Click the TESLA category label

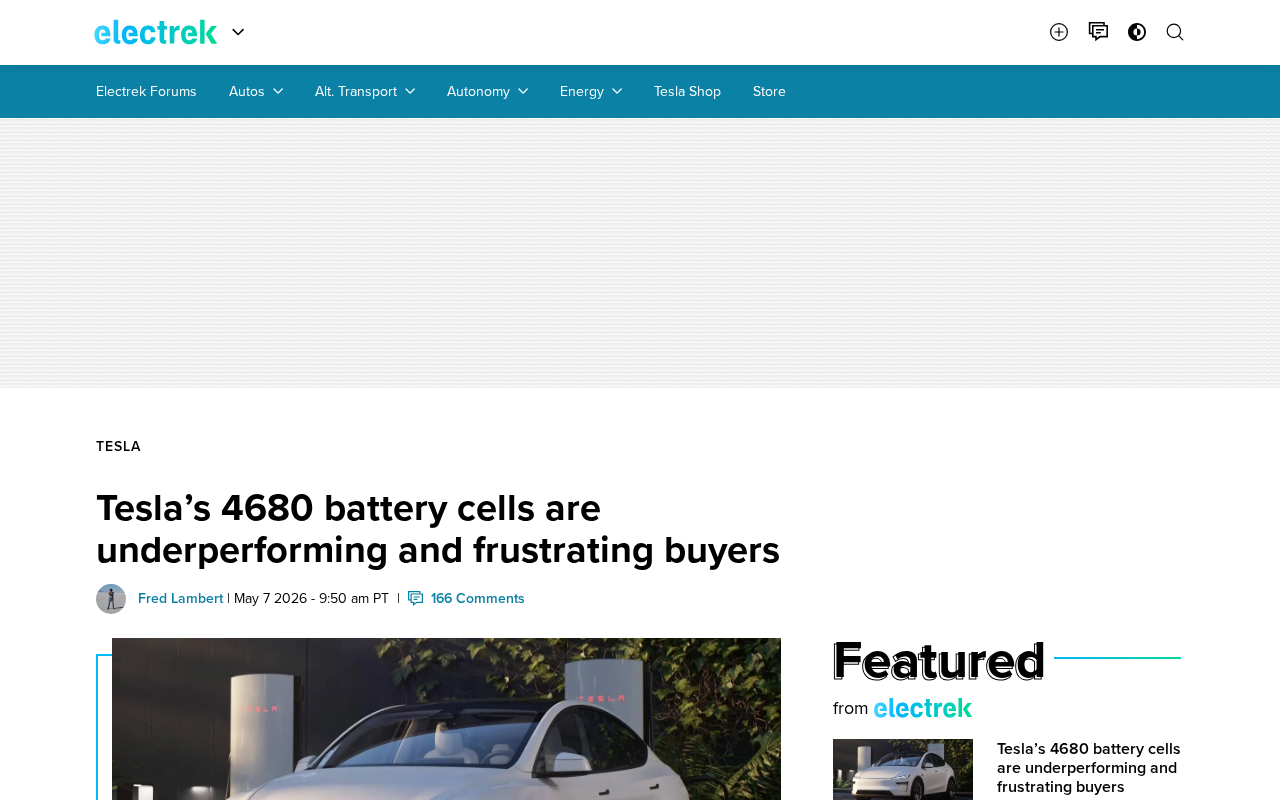[118, 446]
